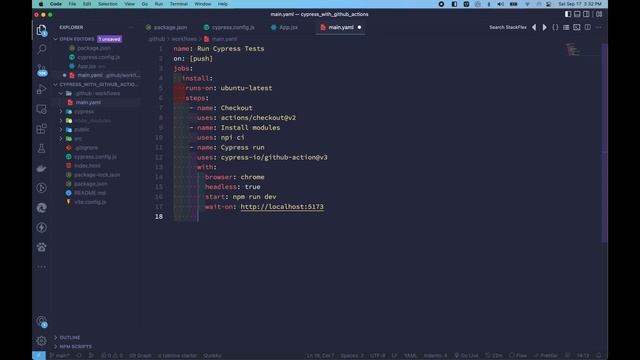Viewport: 640px width, 360px height.
Task: Open the Source Control view
Action: pyautogui.click(x=41, y=70)
